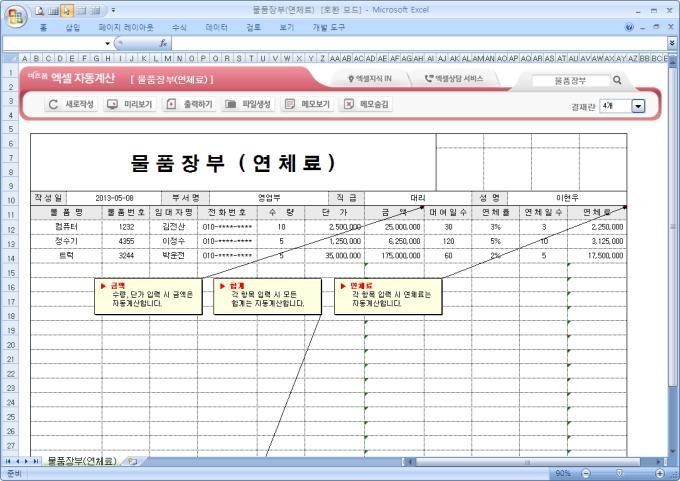Screen dimensions: 680x481
Task: Select all cells corner button
Action: [x=10, y=58]
